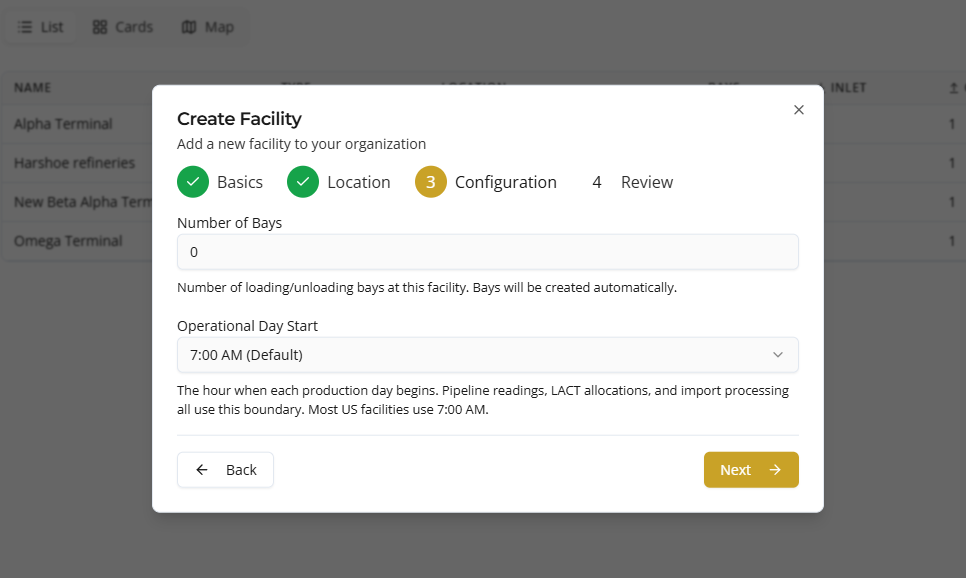Click the Create Facility dialog title
The height and width of the screenshot is (578, 966).
coord(239,118)
